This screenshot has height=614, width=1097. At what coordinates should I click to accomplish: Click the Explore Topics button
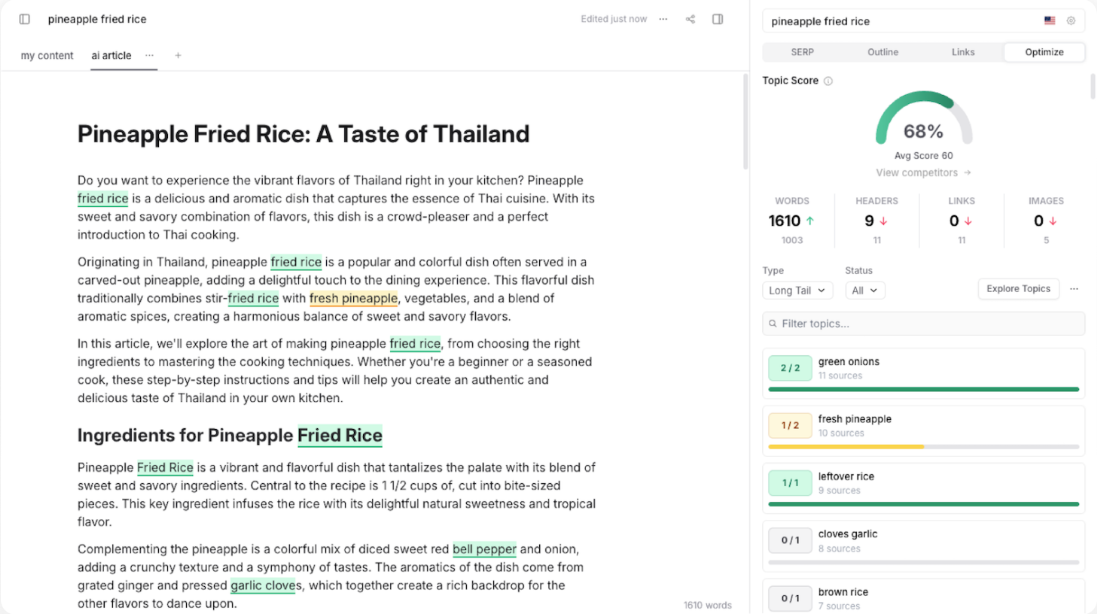tap(1018, 288)
